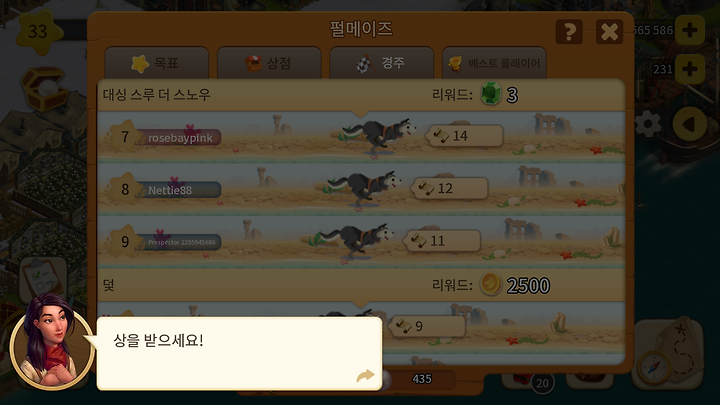Click the green emerald reward icon
720x405 pixels.
click(491, 94)
